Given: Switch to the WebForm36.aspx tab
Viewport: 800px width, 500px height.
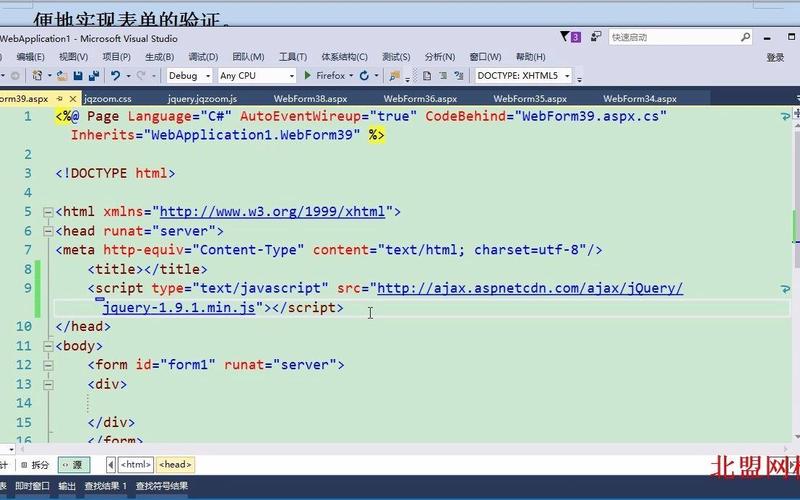Looking at the screenshot, I should [x=420, y=98].
